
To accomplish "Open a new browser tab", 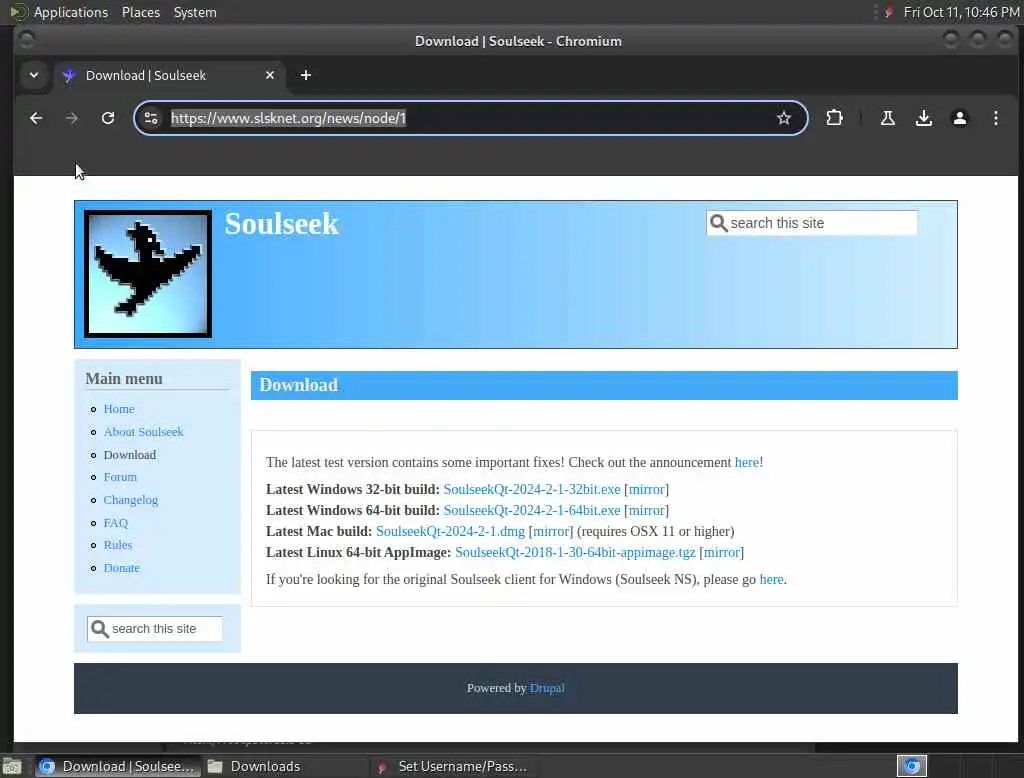I will [x=306, y=75].
